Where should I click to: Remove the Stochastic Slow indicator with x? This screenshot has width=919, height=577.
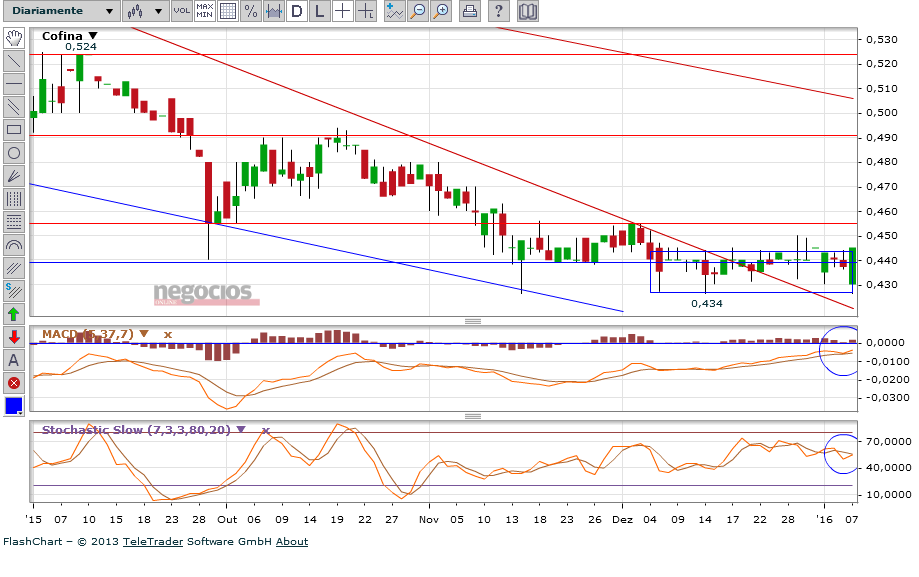point(265,430)
